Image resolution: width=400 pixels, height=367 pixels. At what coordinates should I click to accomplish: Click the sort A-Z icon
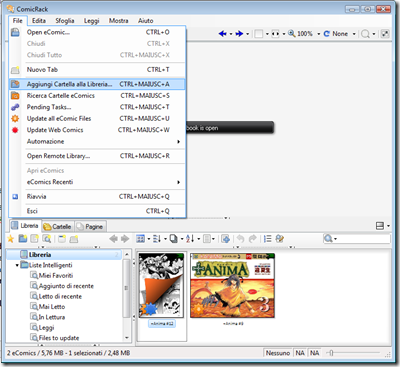(x=190, y=239)
